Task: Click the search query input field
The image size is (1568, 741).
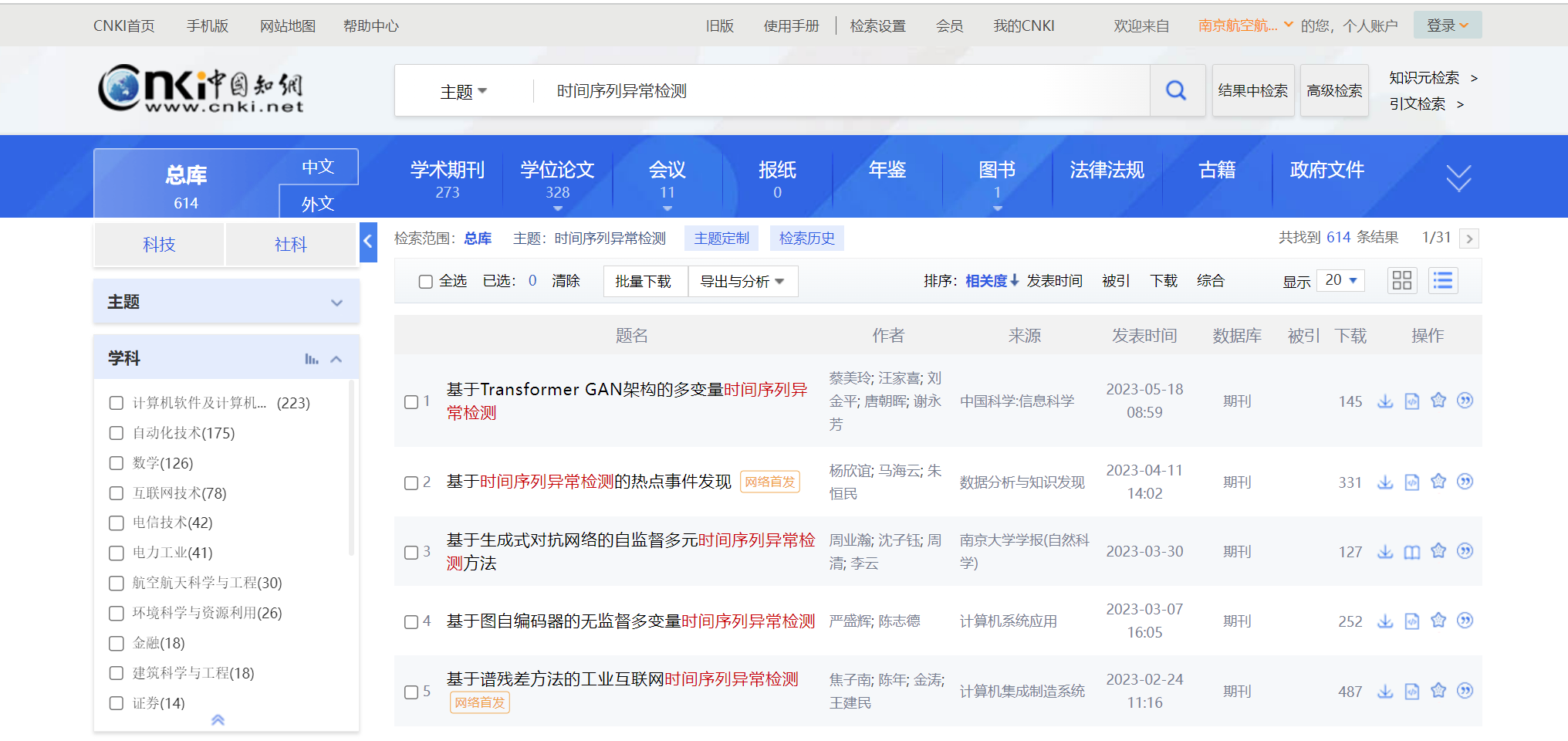Action: pos(841,91)
